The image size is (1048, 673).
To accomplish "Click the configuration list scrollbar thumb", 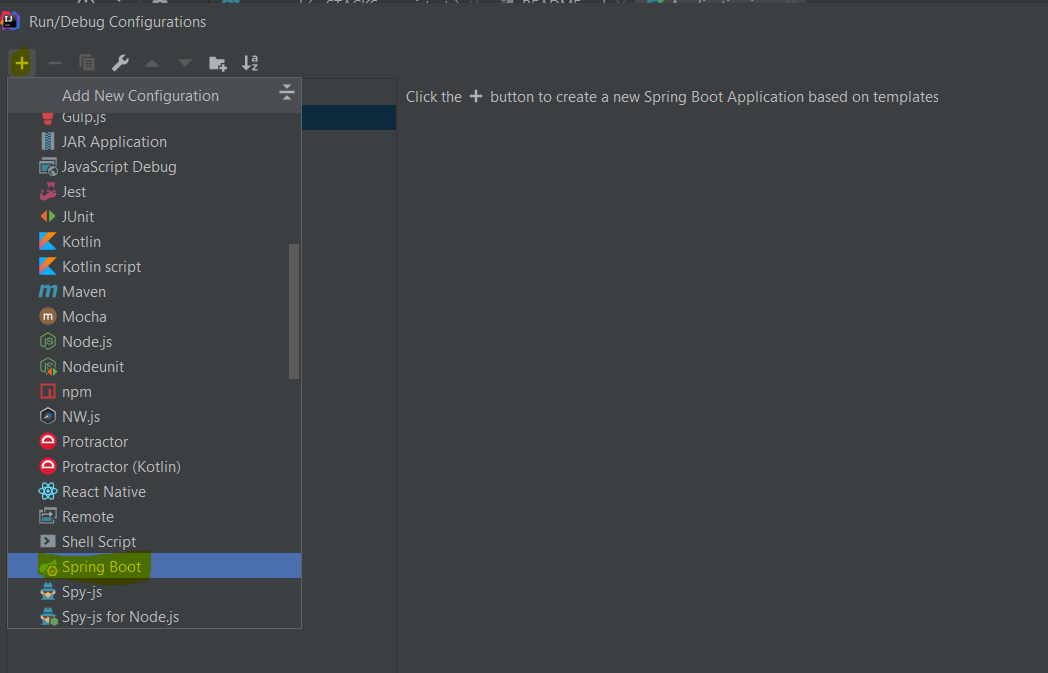I will click(x=293, y=311).
